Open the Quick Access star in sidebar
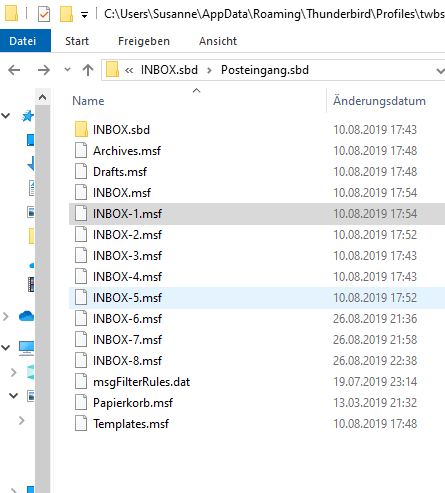Image resolution: width=445 pixels, height=493 pixels. tap(27, 116)
